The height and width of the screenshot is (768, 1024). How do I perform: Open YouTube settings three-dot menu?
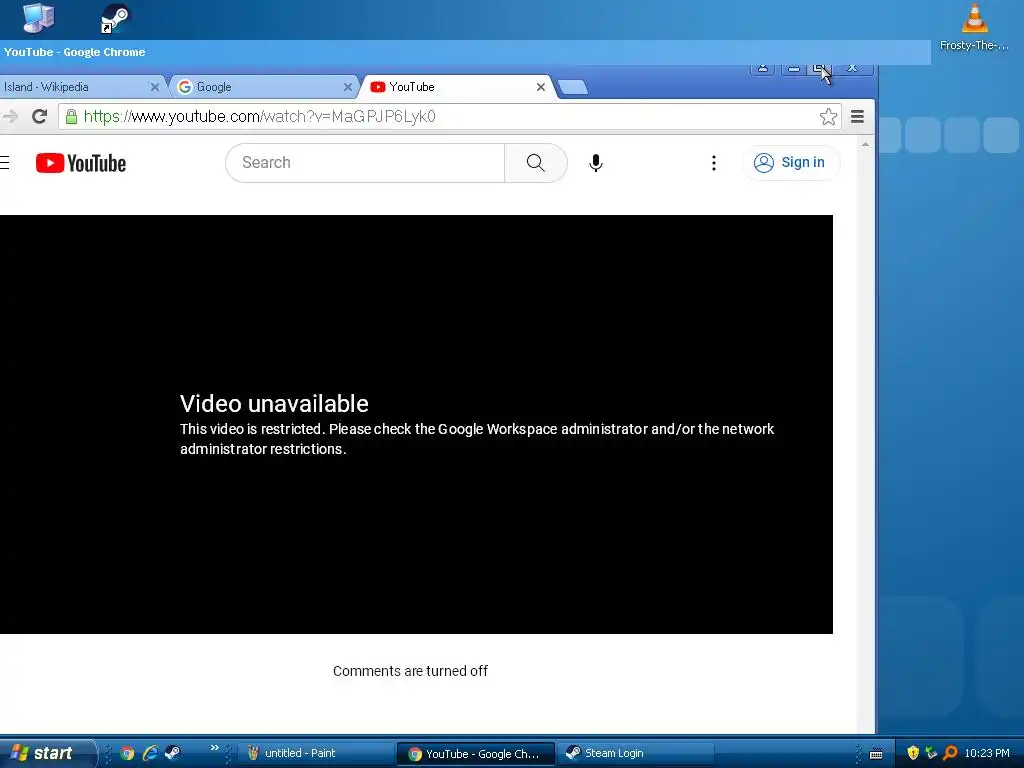tap(714, 163)
